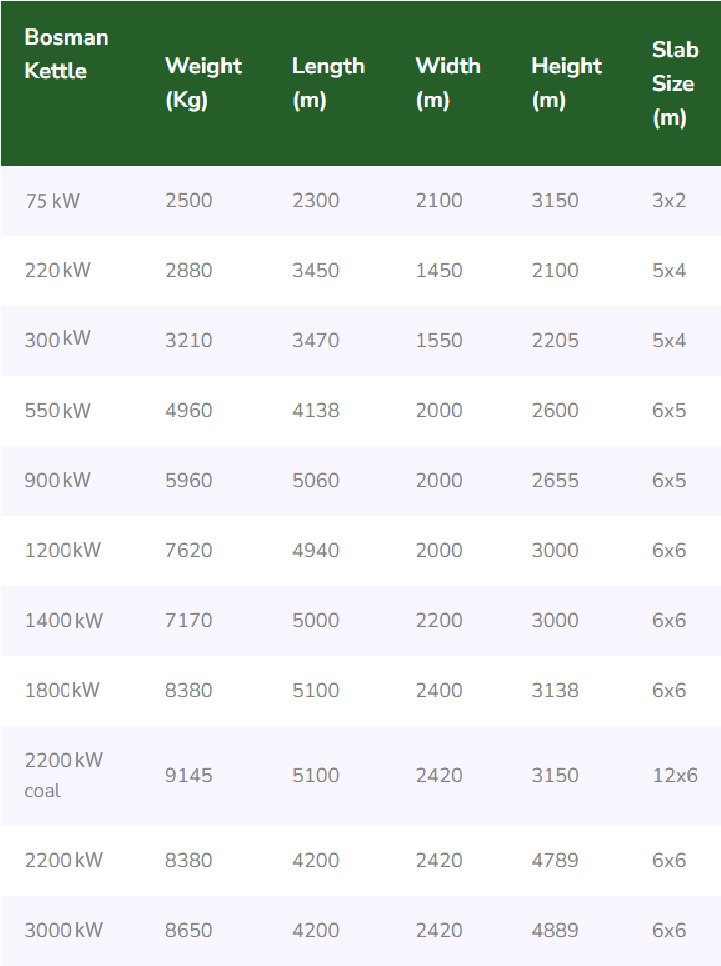This screenshot has height=966, width=721.
Task: Select the Height (m) header cell
Action: pyautogui.click(x=566, y=83)
